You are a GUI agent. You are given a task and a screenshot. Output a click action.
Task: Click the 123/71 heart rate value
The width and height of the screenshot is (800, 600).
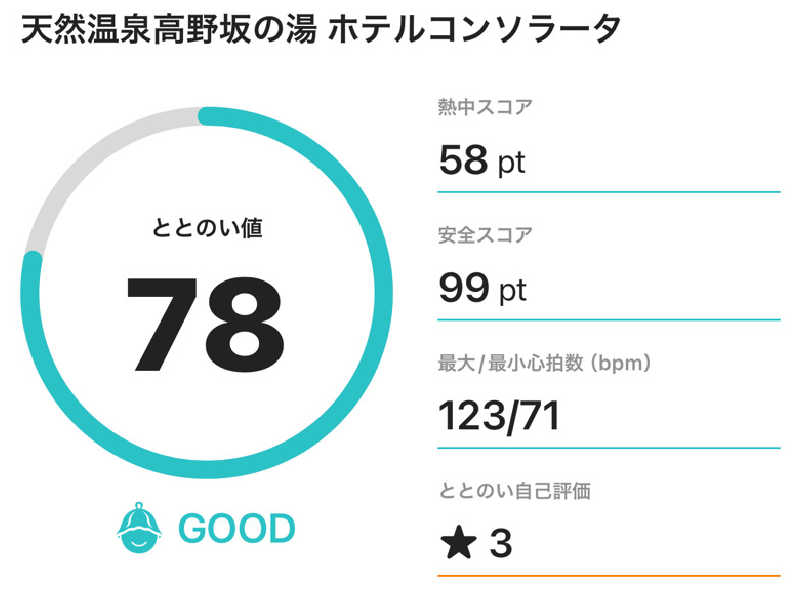tap(499, 416)
